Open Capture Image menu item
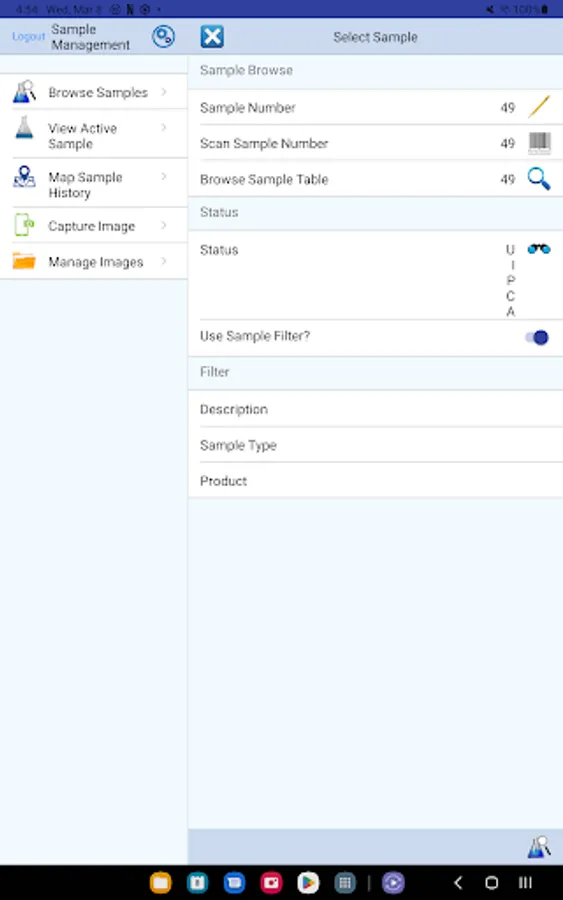 pos(94,226)
